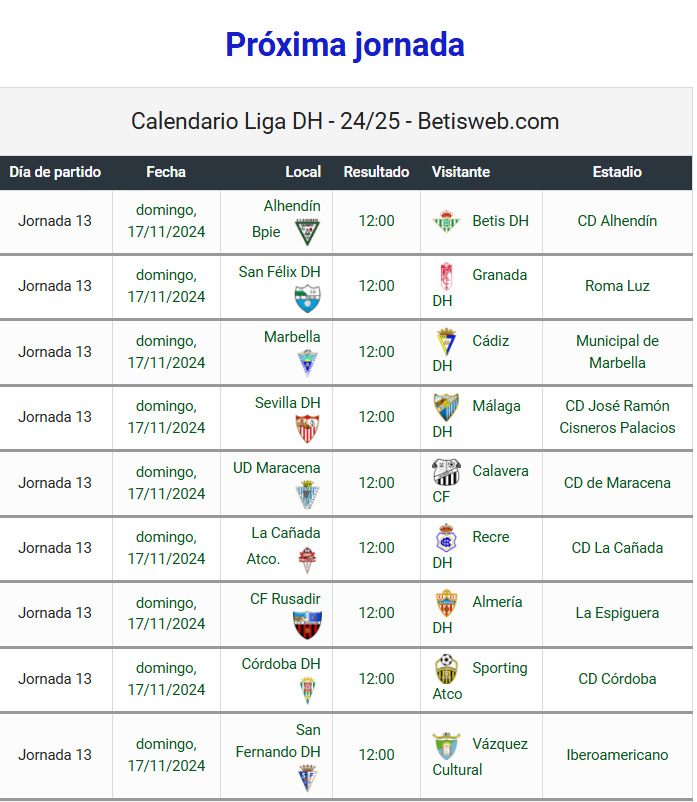Select the Resultado column header
Viewport: 697px width, 802px height.
point(376,172)
